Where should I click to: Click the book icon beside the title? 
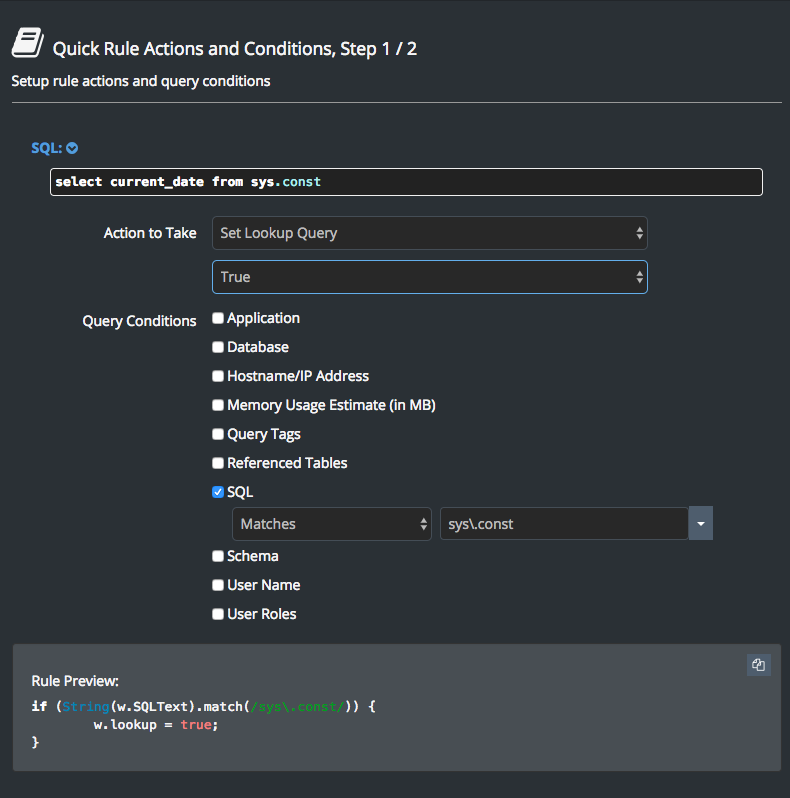click(x=27, y=43)
